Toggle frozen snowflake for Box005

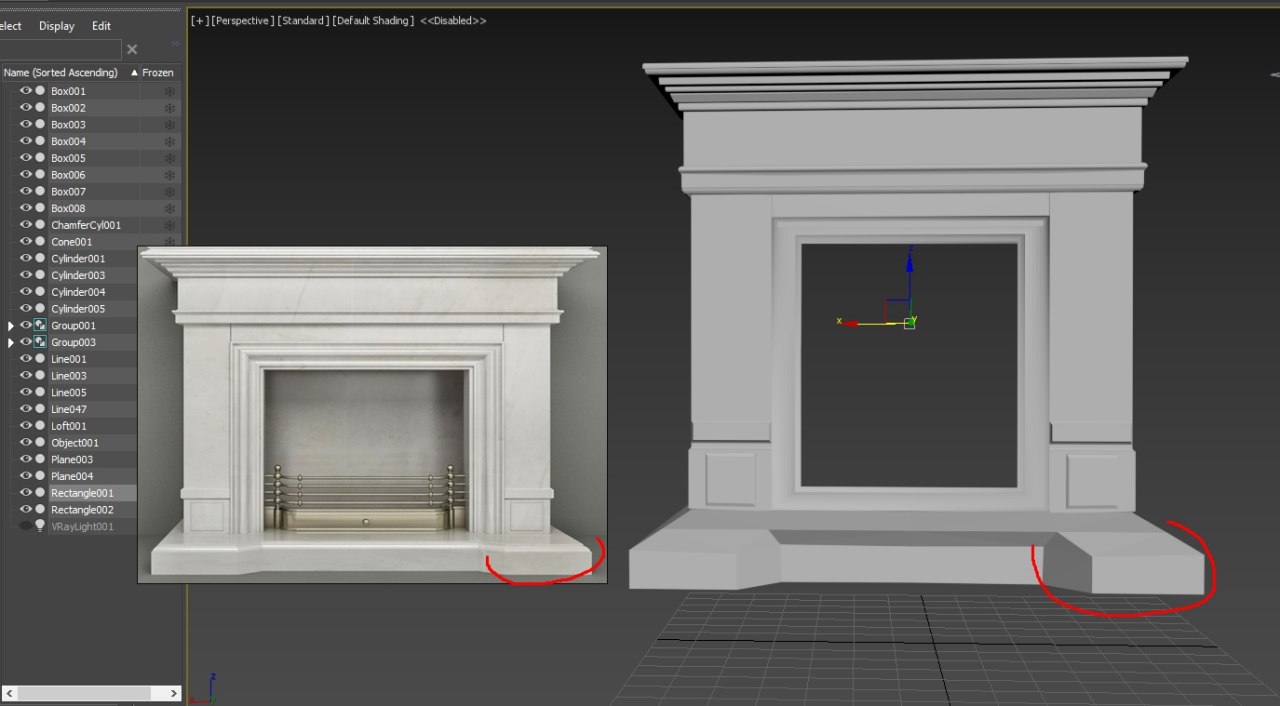[x=169, y=158]
